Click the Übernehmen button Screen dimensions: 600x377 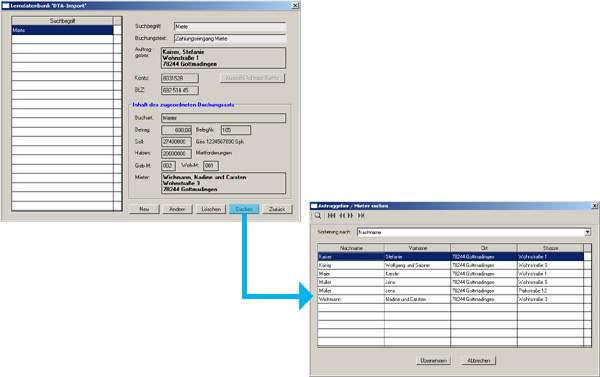(433, 361)
